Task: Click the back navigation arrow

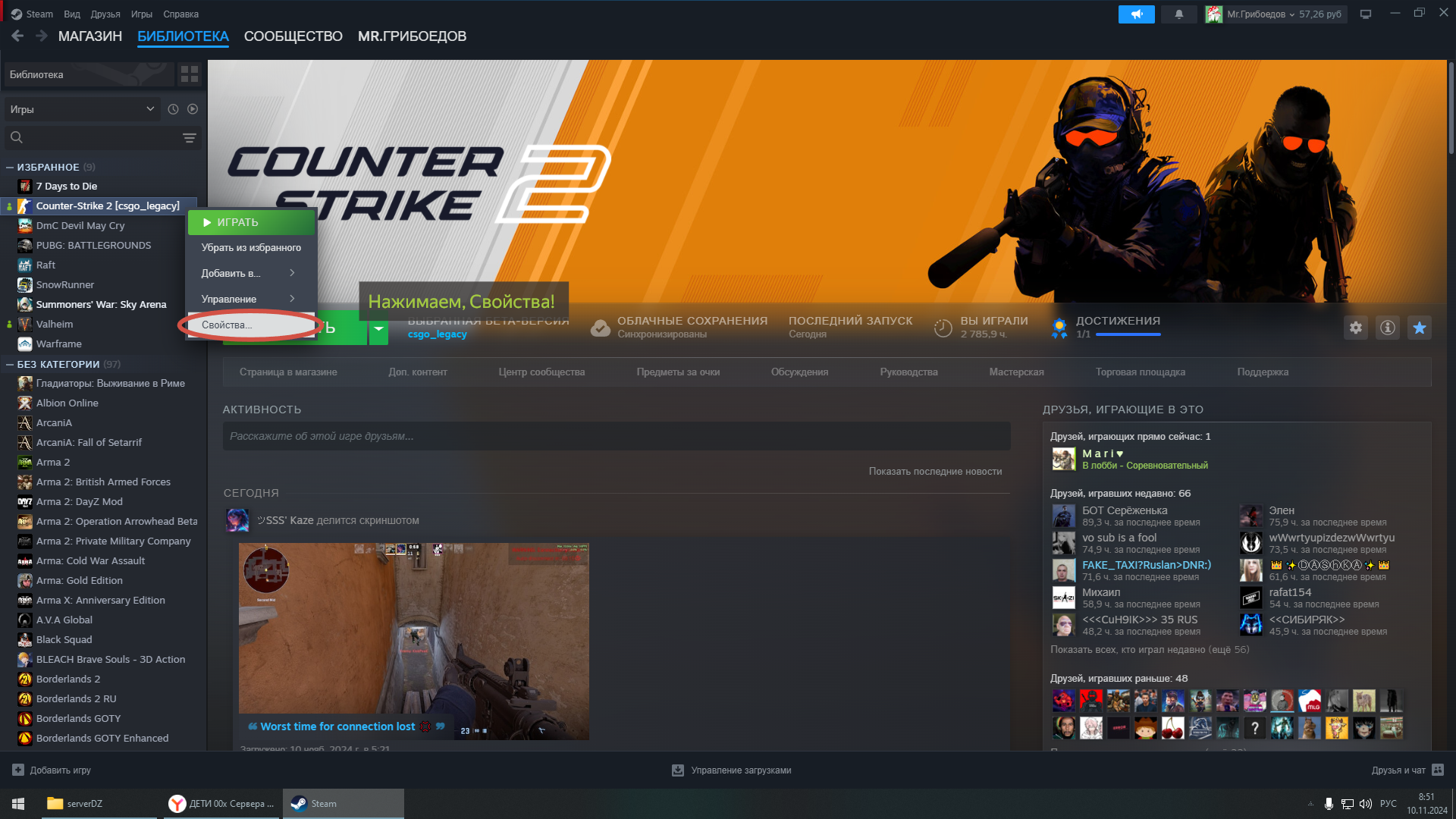Action: (17, 36)
